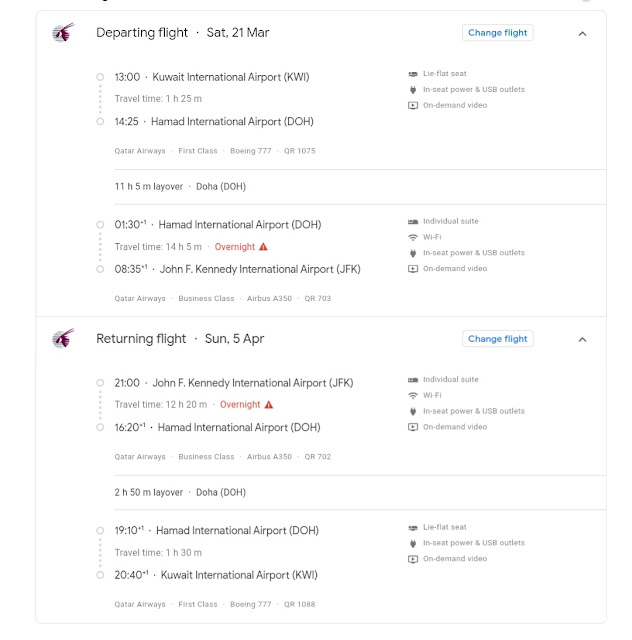This screenshot has height=640, width=632.
Task: Click the Qatar Airways logo beside Departing flight
Action: pos(63,33)
